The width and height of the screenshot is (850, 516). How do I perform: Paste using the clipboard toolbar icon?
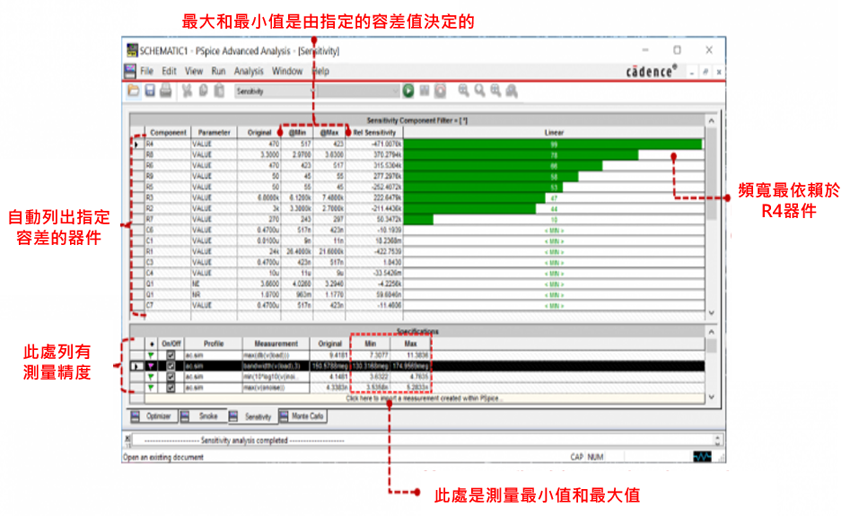219,91
